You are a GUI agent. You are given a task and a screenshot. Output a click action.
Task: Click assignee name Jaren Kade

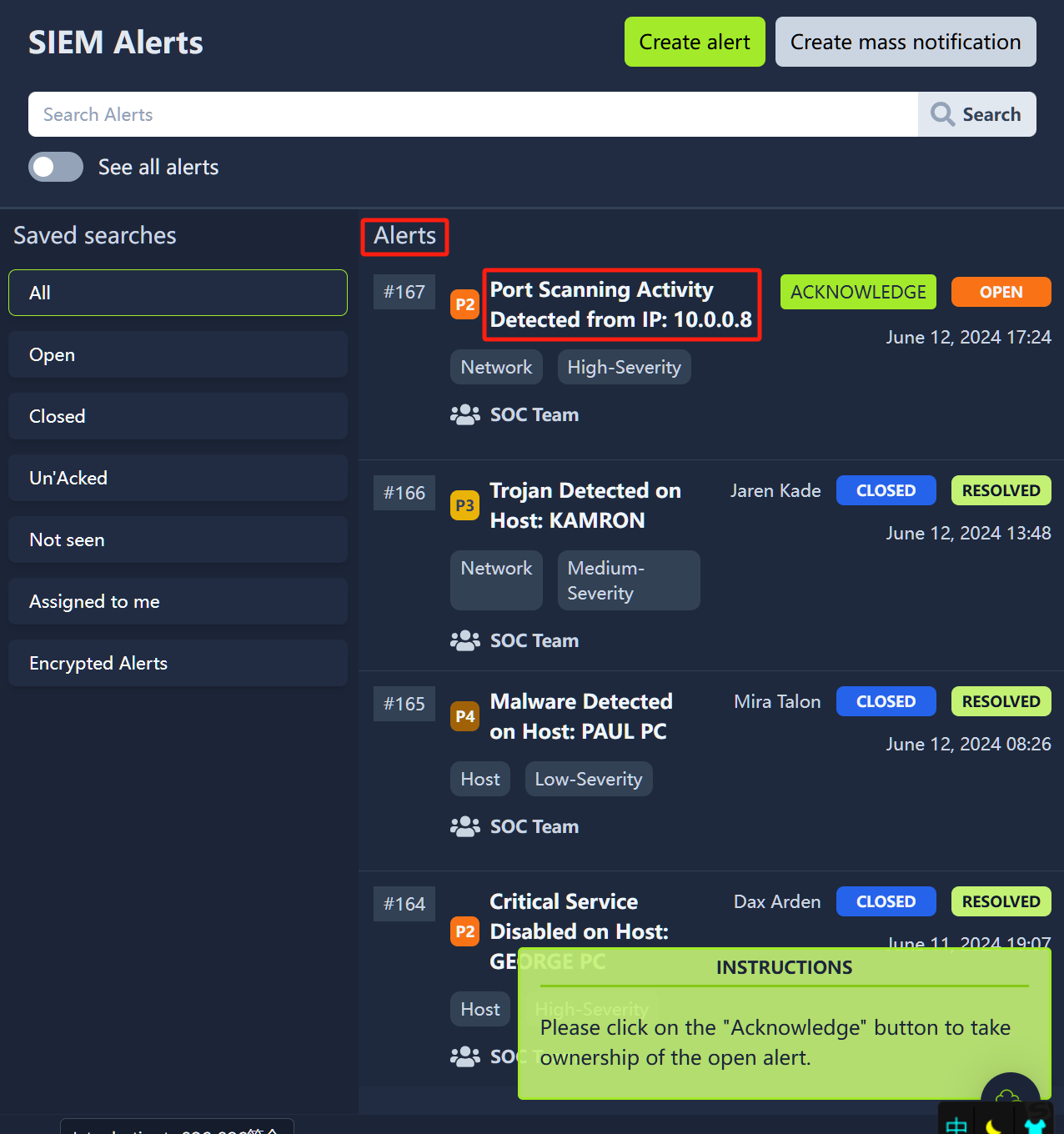(x=775, y=490)
